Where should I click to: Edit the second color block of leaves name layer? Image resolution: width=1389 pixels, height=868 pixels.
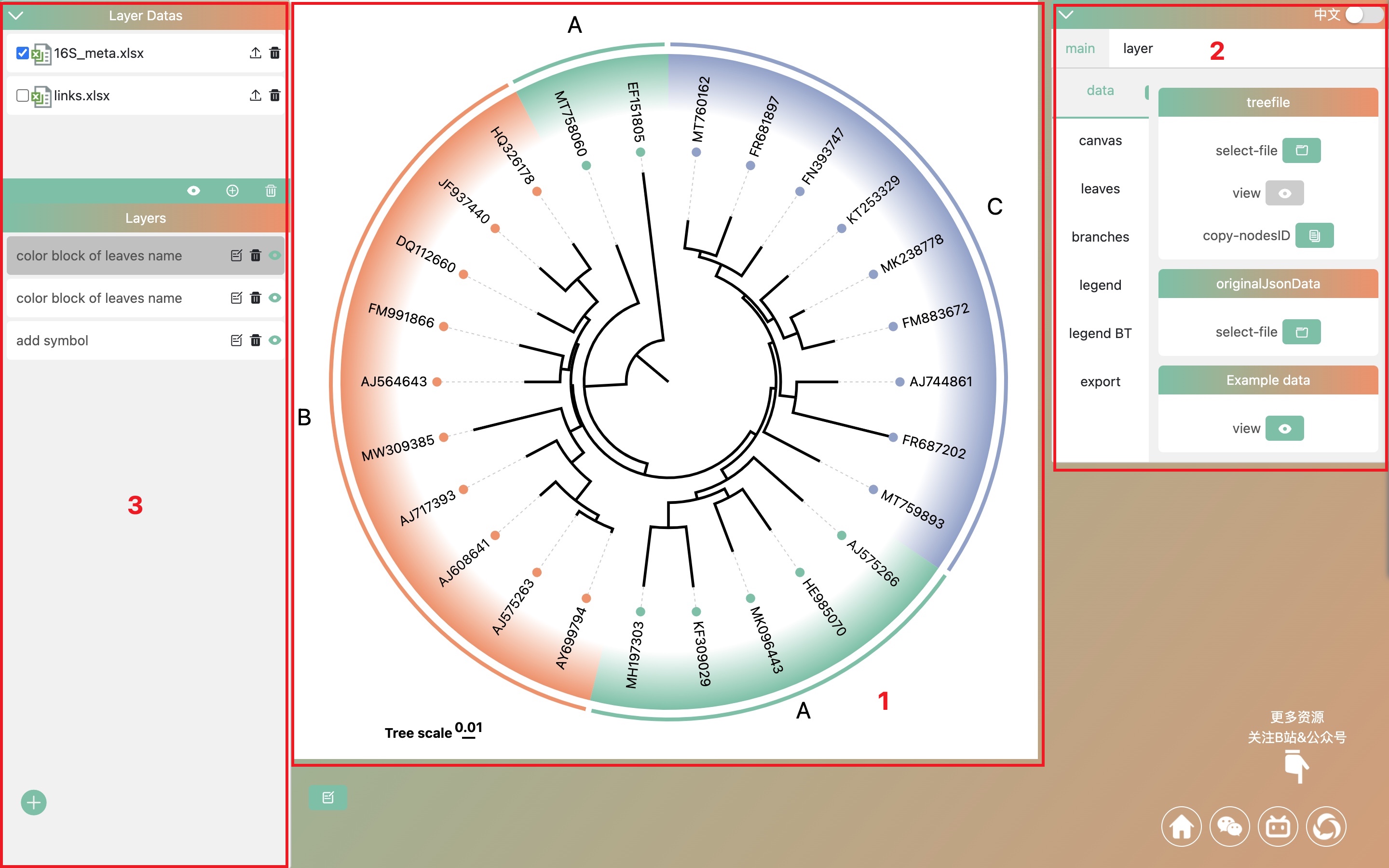click(236, 298)
